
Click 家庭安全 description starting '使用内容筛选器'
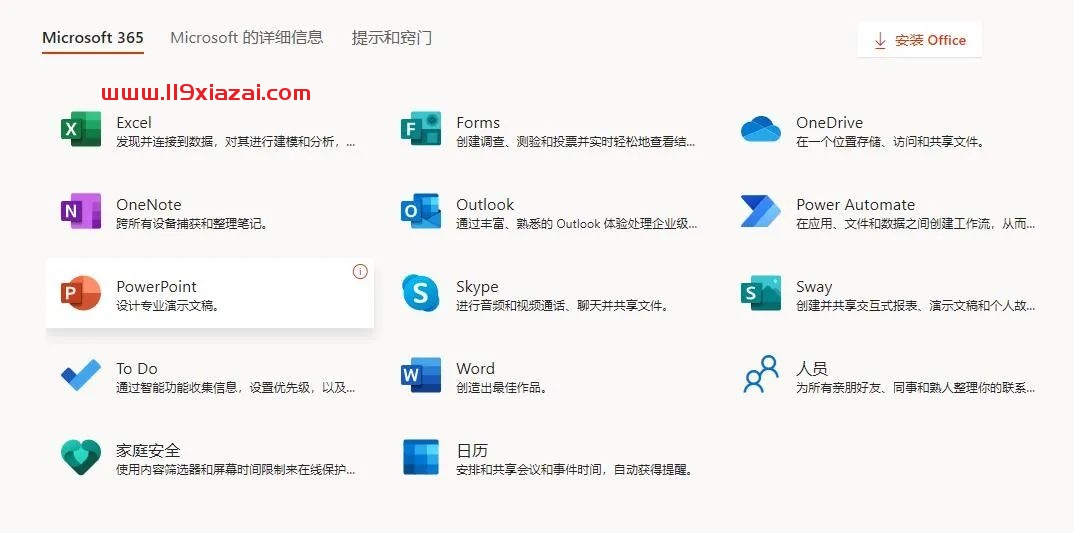click(236, 470)
